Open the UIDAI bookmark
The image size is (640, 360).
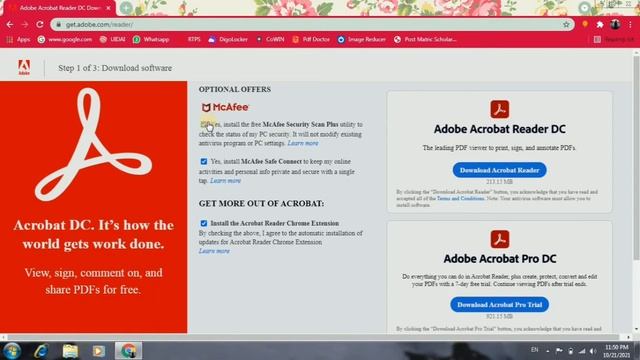coord(113,40)
